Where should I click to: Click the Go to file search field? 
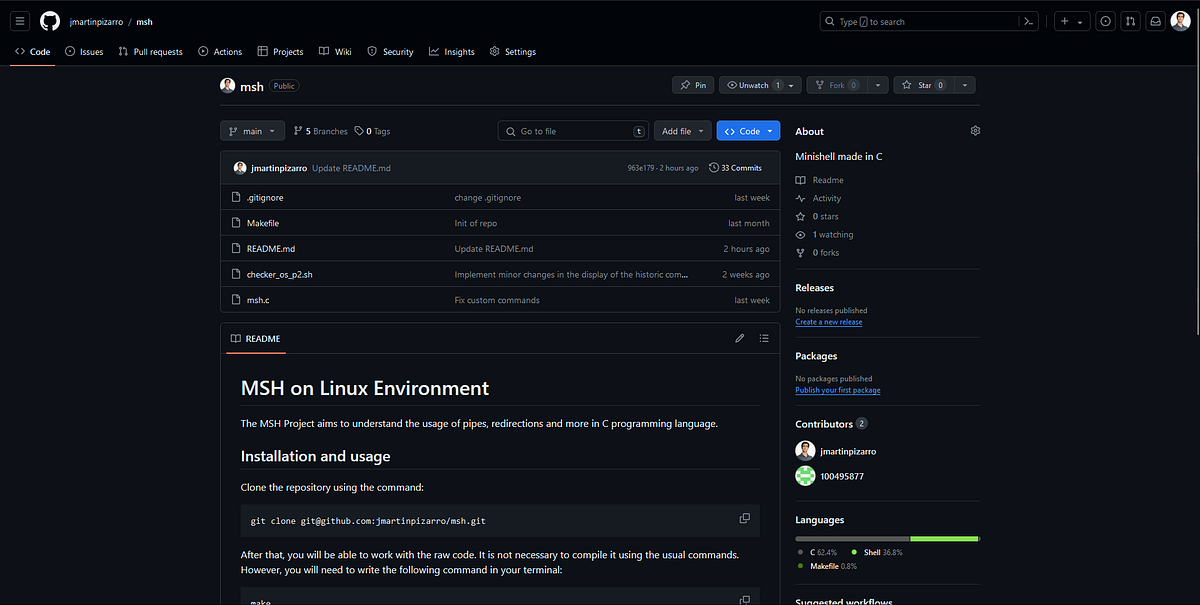coord(573,130)
